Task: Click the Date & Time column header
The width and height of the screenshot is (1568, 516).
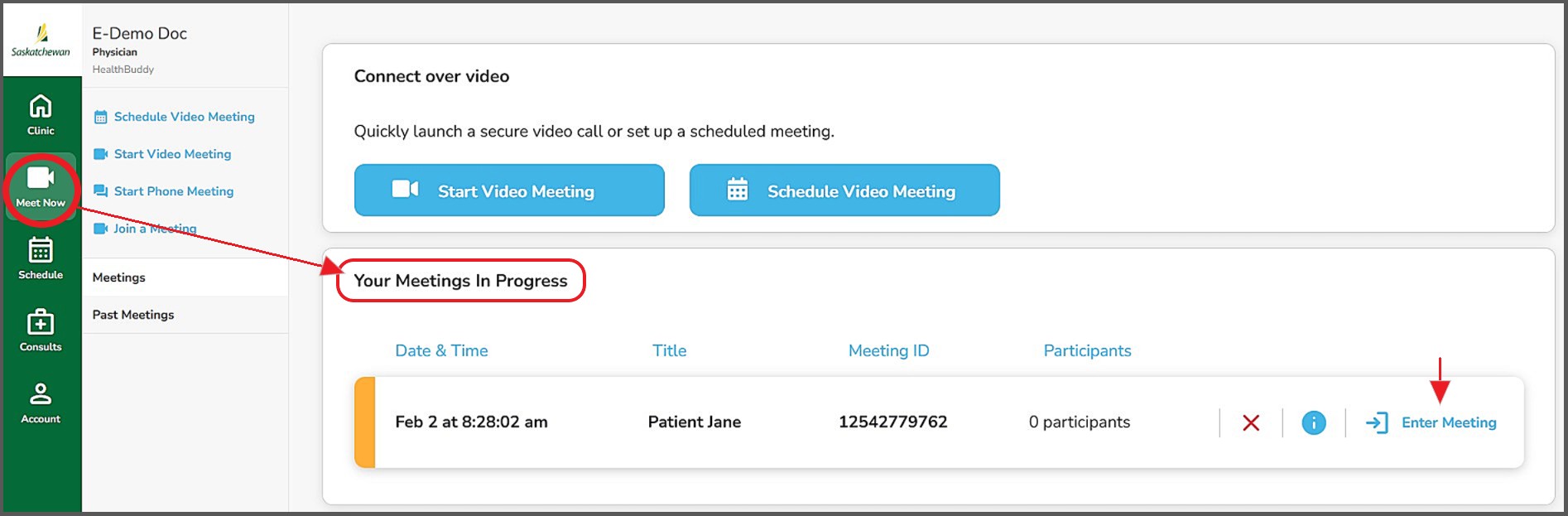Action: pyautogui.click(x=441, y=350)
